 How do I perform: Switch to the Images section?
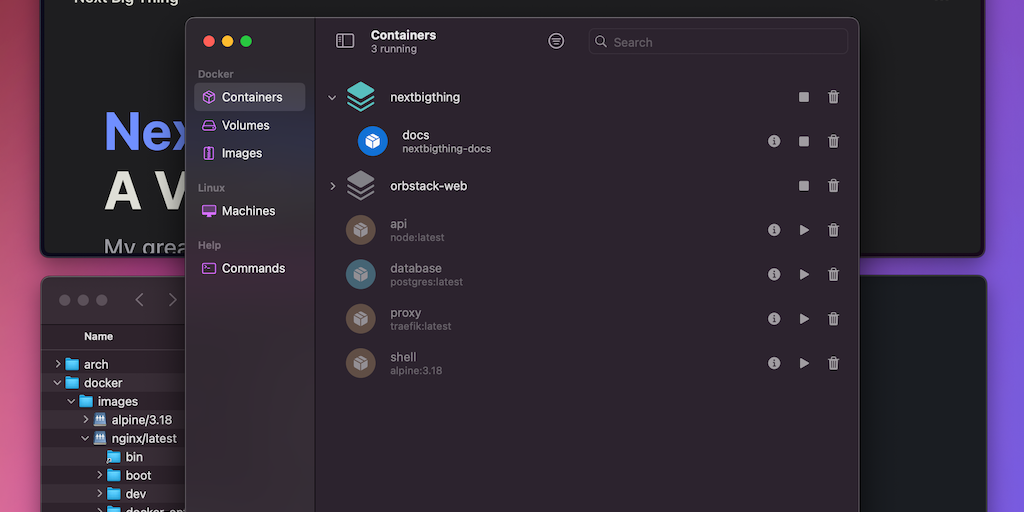pos(241,153)
